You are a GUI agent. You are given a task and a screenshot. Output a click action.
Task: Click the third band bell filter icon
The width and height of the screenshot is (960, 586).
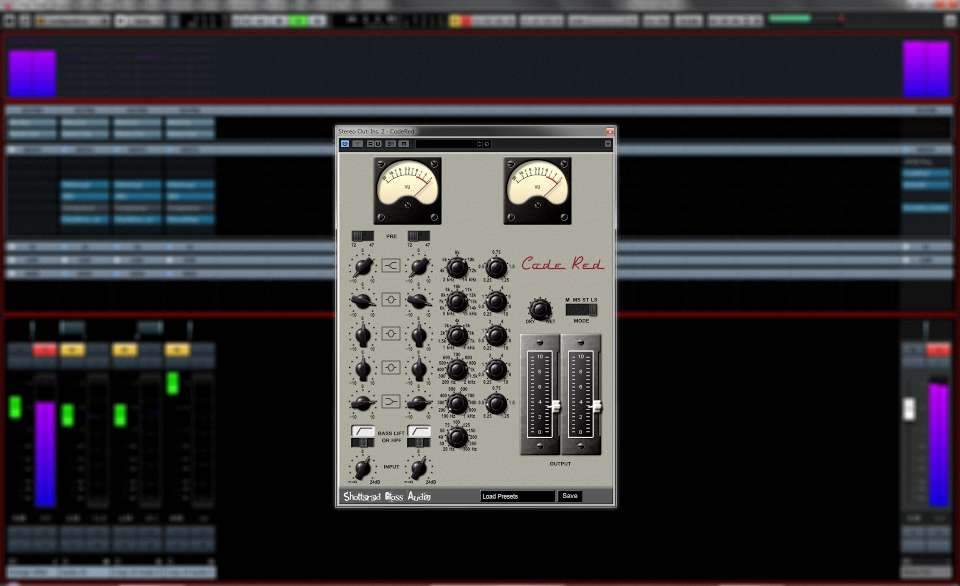tap(391, 334)
